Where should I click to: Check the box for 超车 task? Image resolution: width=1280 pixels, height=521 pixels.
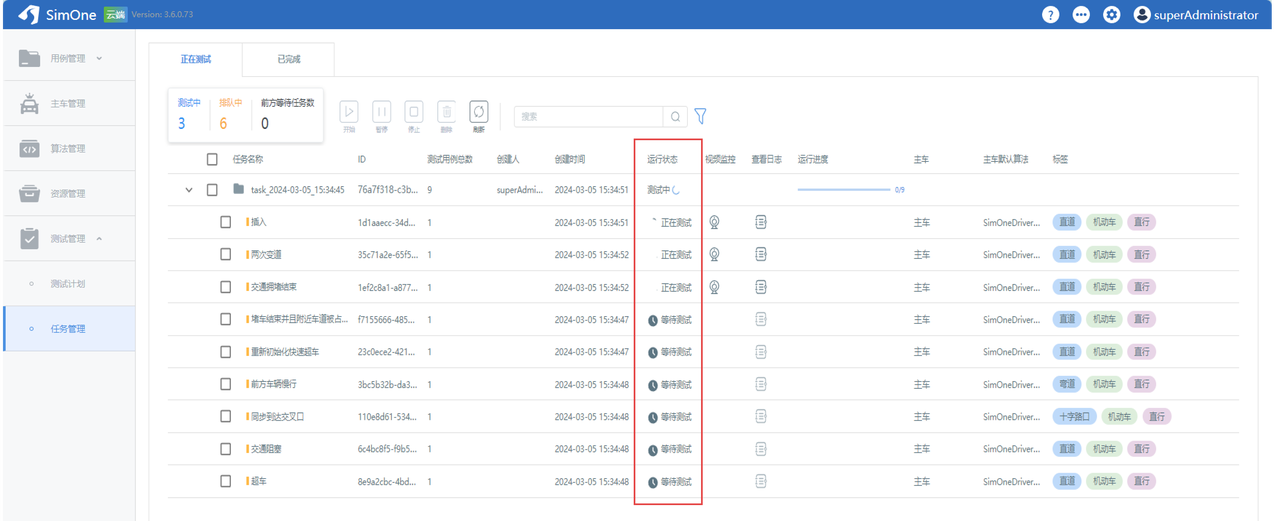tap(226, 481)
